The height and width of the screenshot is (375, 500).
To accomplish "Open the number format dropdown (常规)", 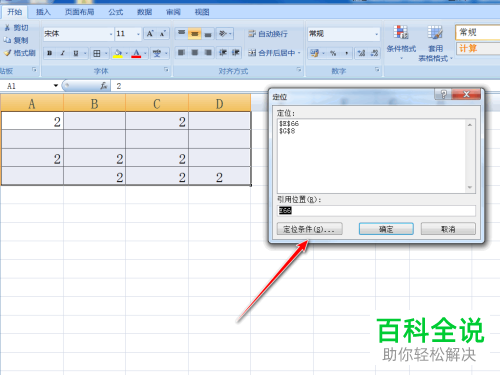I will 377,34.
